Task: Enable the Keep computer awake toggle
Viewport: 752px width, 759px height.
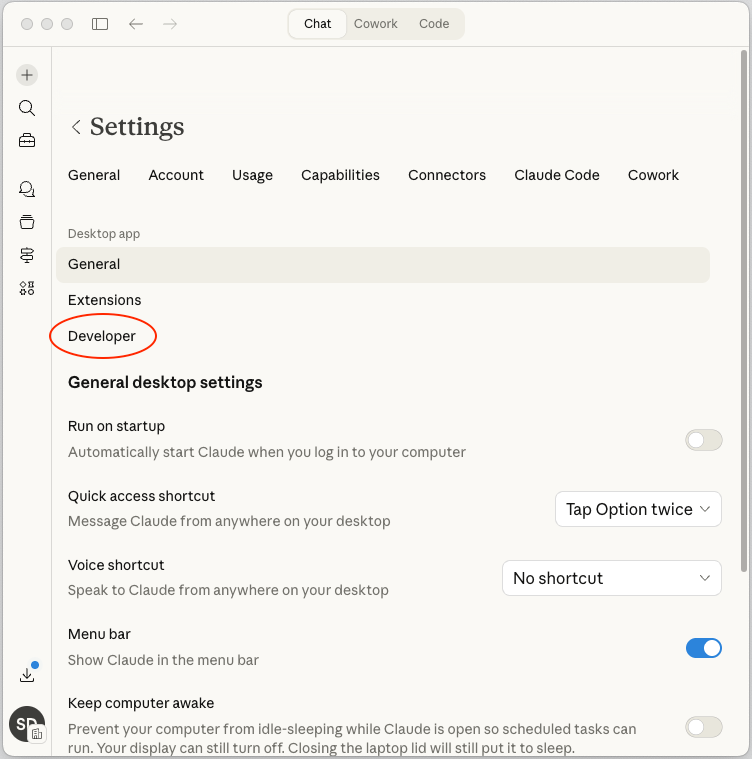Action: pos(703,727)
